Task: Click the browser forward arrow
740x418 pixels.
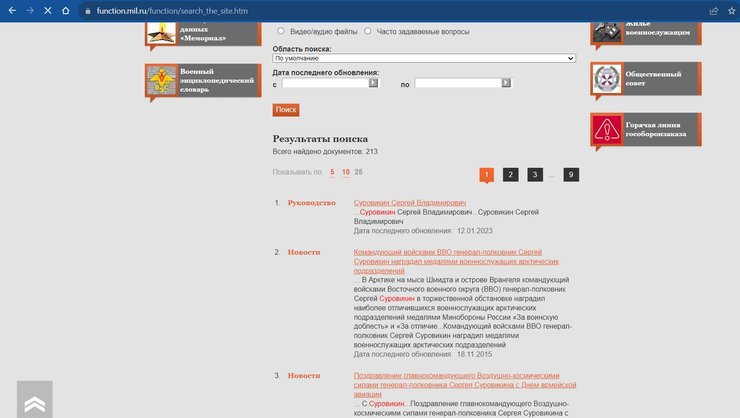Action: point(30,10)
